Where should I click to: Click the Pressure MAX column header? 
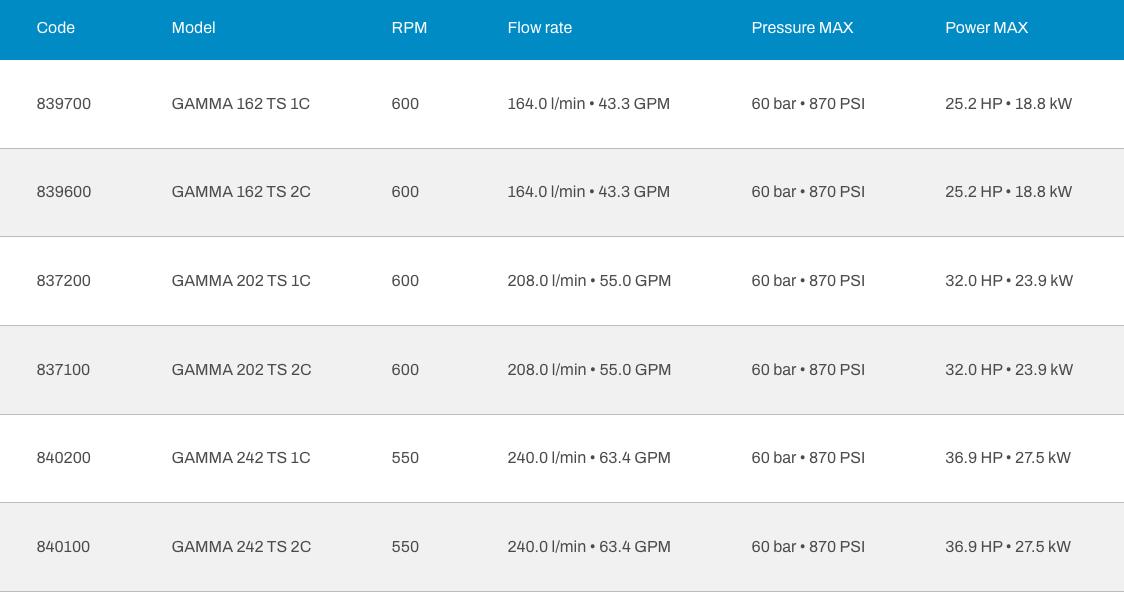coord(802,28)
